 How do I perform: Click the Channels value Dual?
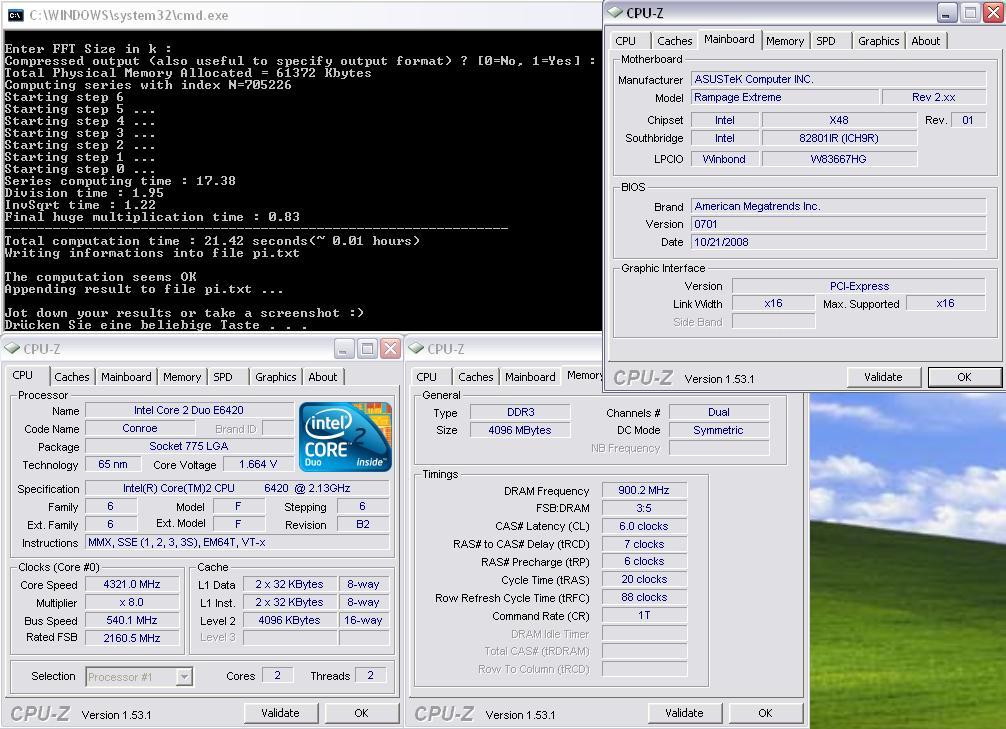pos(719,412)
